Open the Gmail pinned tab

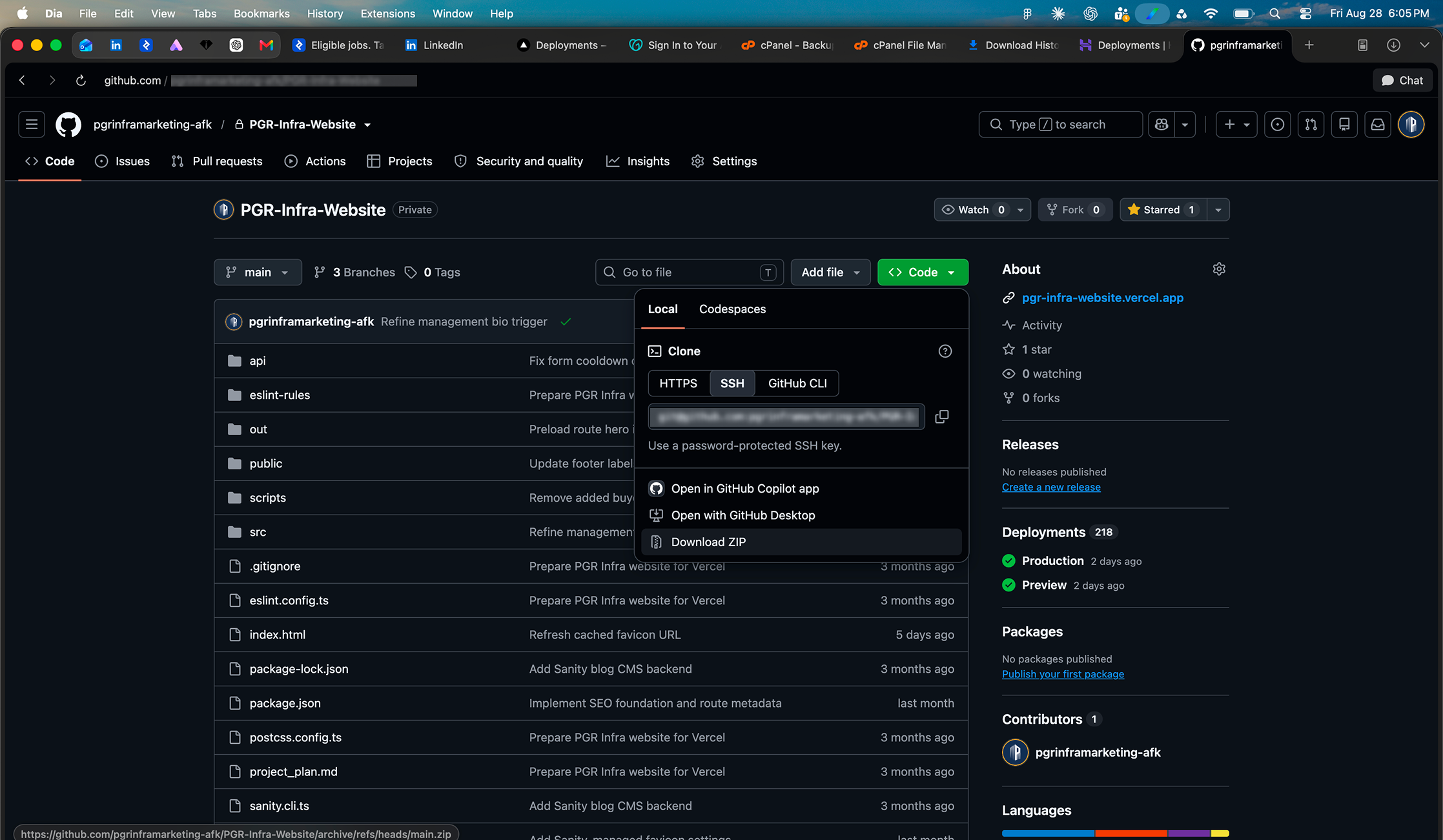tap(266, 45)
